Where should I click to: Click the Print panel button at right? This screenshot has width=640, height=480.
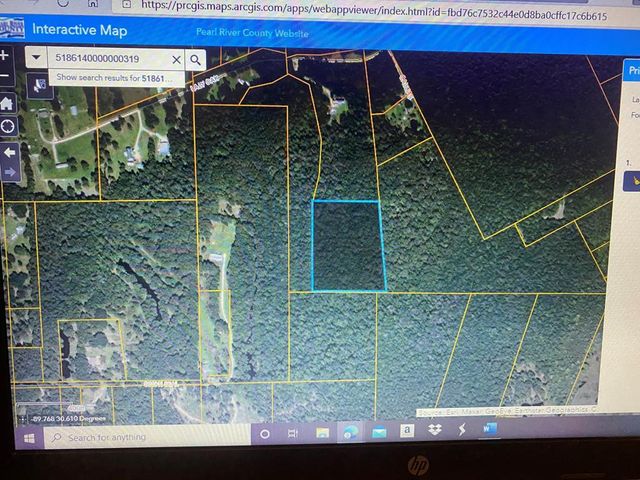coord(632,70)
